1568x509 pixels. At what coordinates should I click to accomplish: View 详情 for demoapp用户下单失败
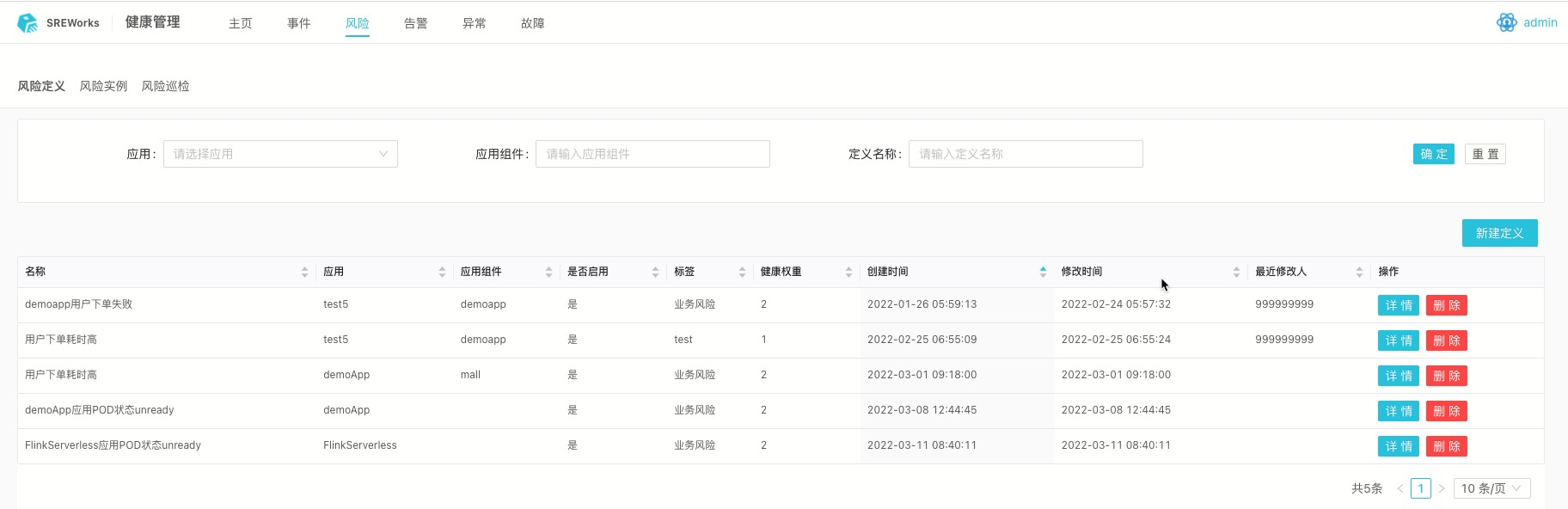pyautogui.click(x=1398, y=305)
